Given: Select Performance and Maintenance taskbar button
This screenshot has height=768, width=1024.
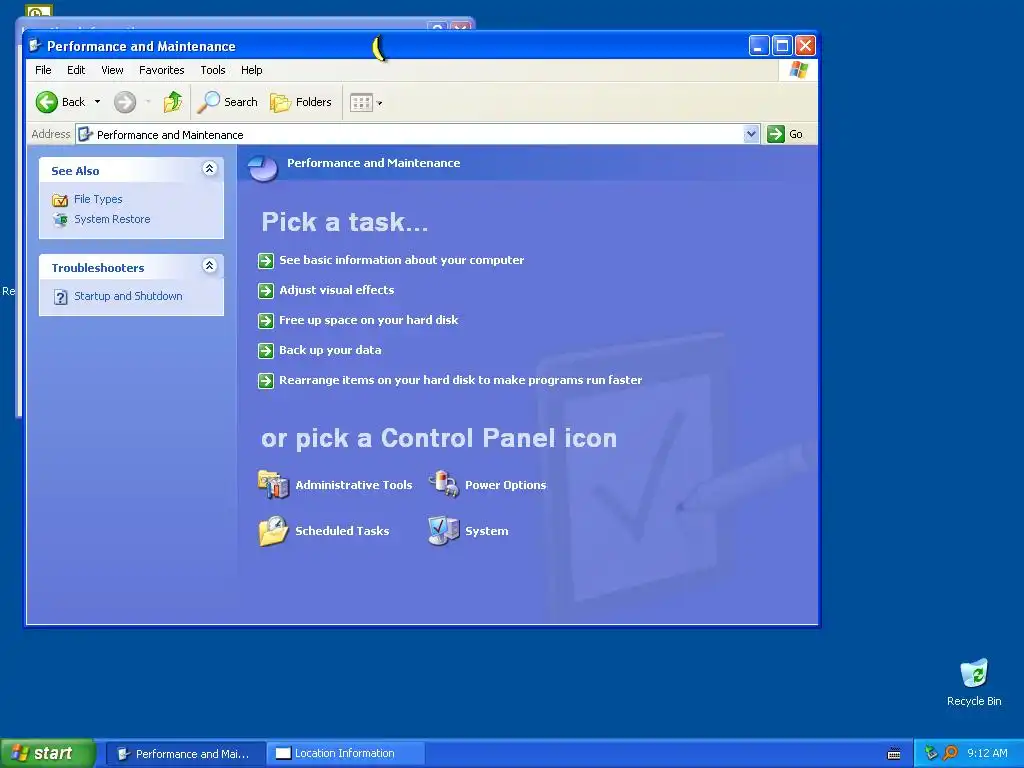Looking at the screenshot, I should pos(186,754).
